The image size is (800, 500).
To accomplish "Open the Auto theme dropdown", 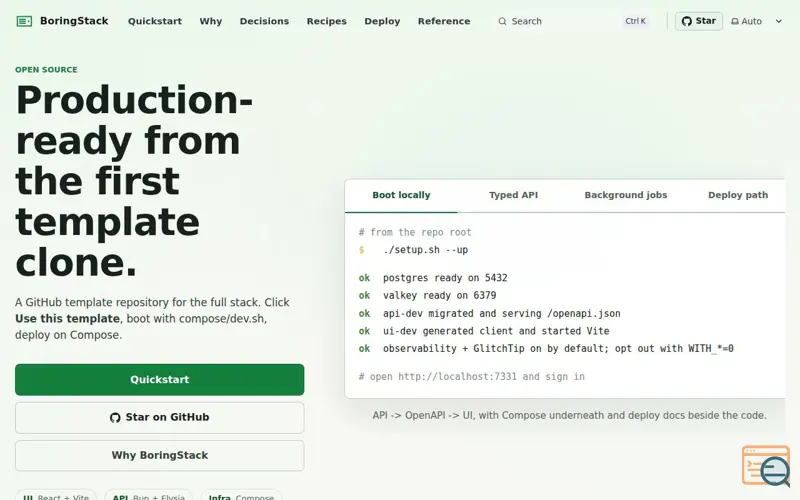I will tap(757, 21).
